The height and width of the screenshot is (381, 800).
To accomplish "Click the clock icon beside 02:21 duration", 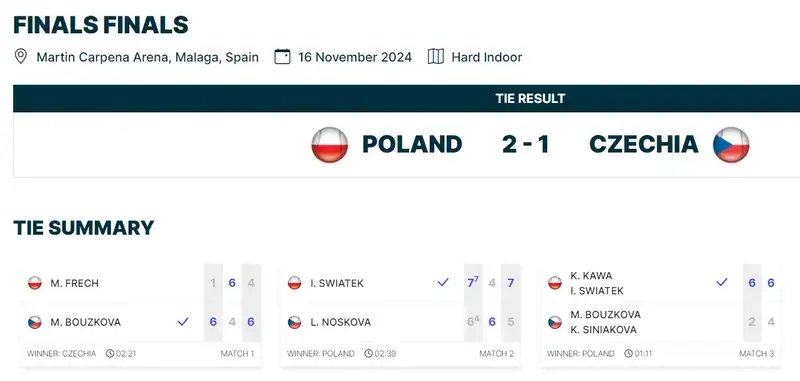I will tap(110, 353).
